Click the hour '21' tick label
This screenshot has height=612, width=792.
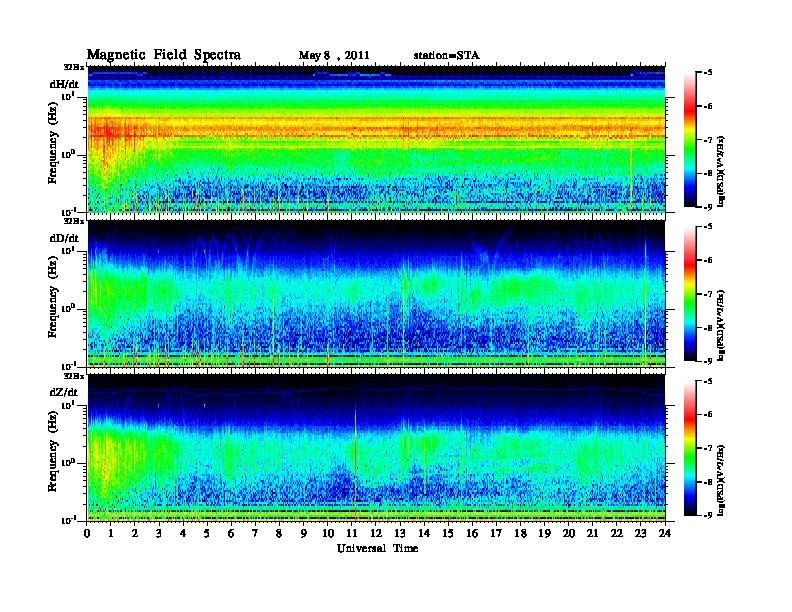pos(592,534)
